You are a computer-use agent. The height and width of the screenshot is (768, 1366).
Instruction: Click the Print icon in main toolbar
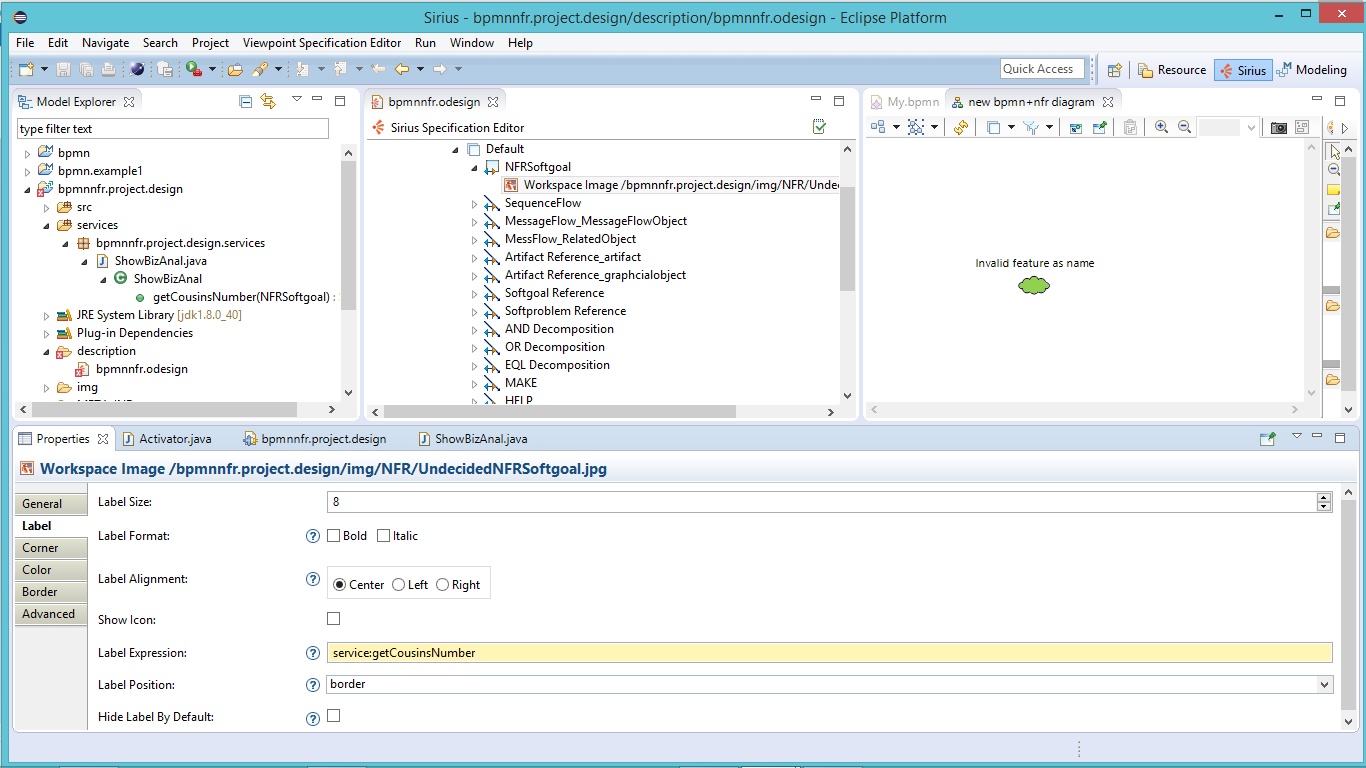point(108,69)
